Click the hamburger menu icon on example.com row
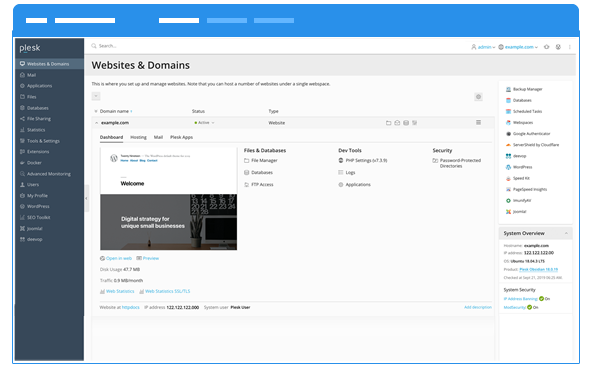 tap(478, 123)
